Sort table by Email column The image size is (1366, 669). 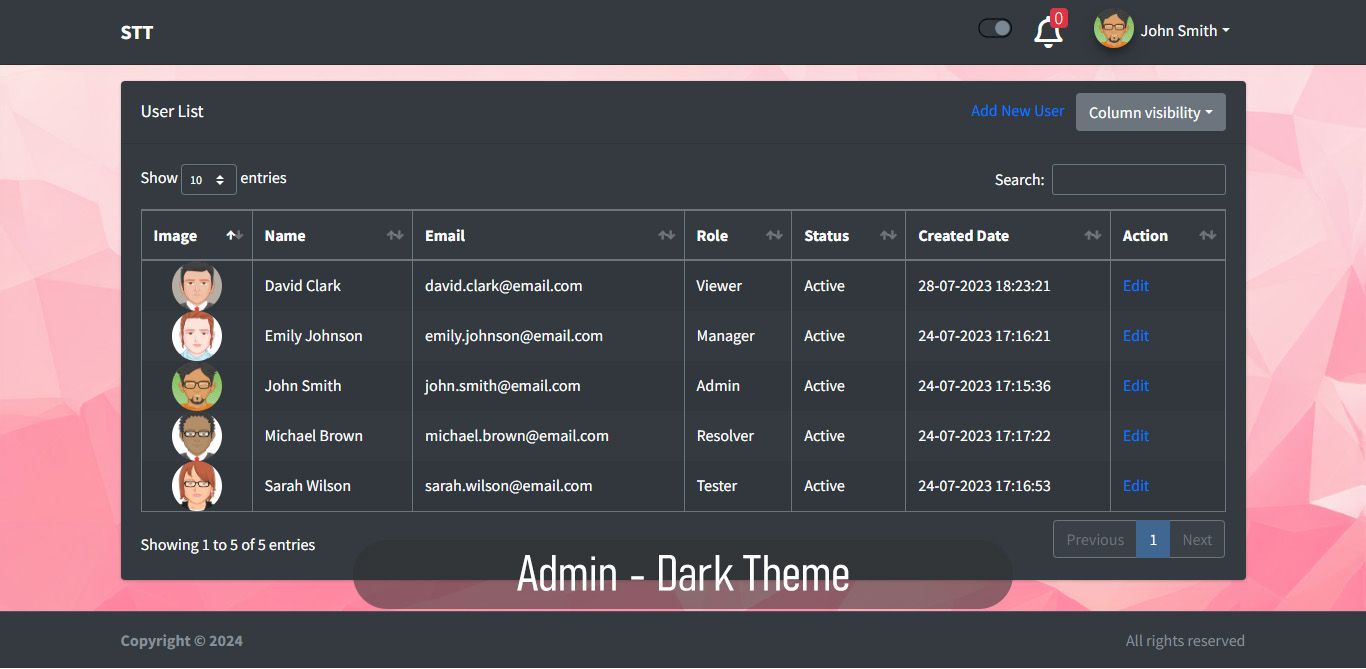pos(547,236)
